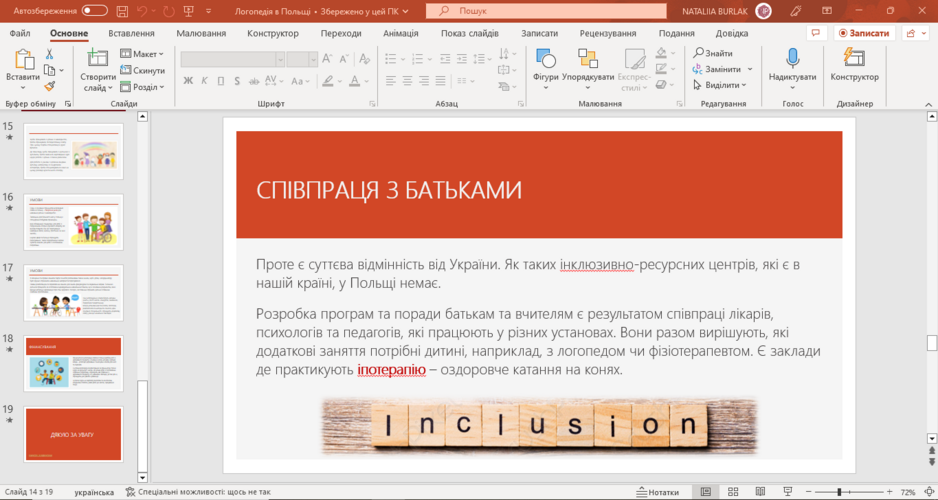Click the українська language indicator
This screenshot has height=500, width=938.
[95, 492]
